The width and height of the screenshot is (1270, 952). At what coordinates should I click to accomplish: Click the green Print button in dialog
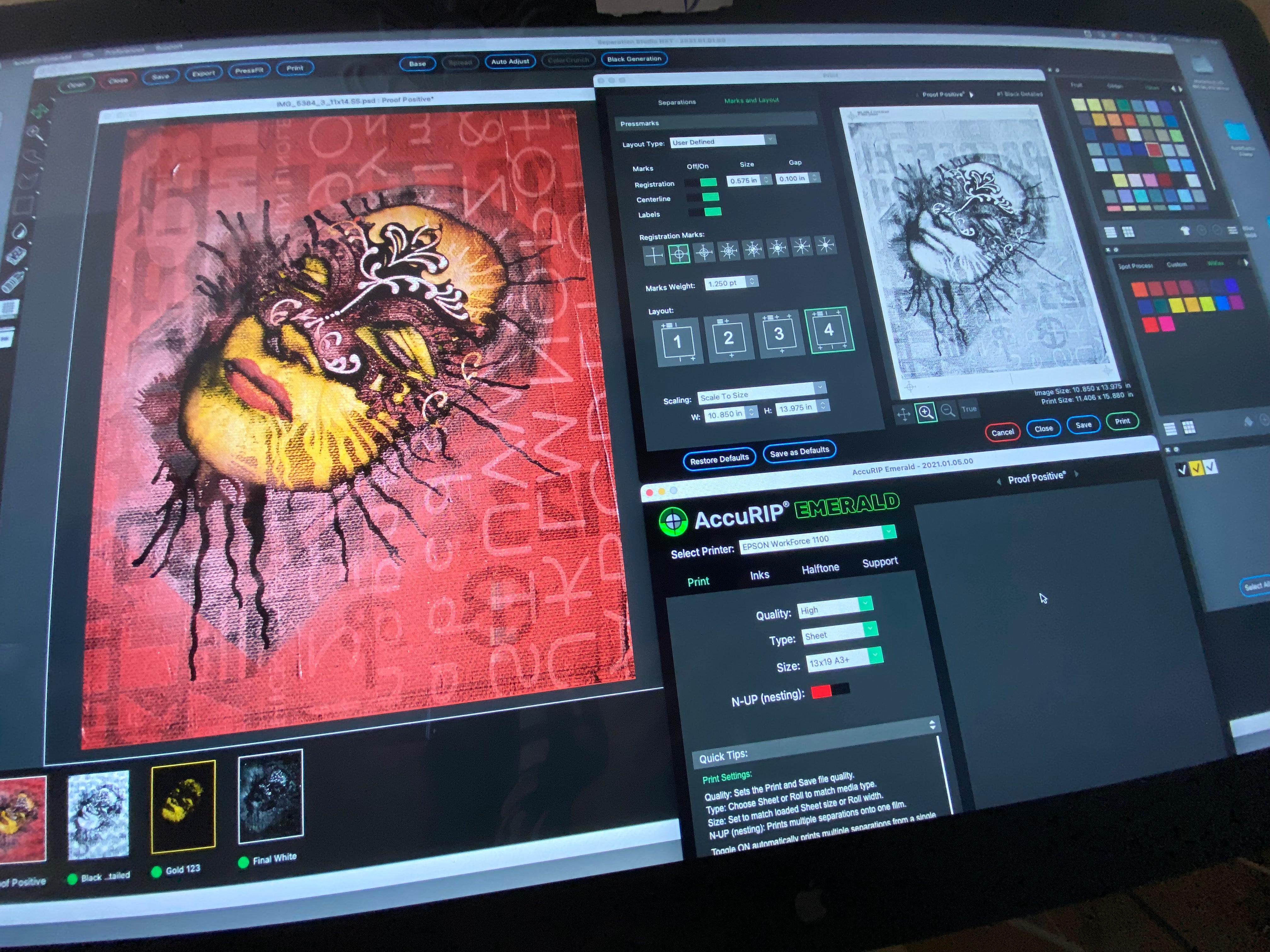point(1122,421)
